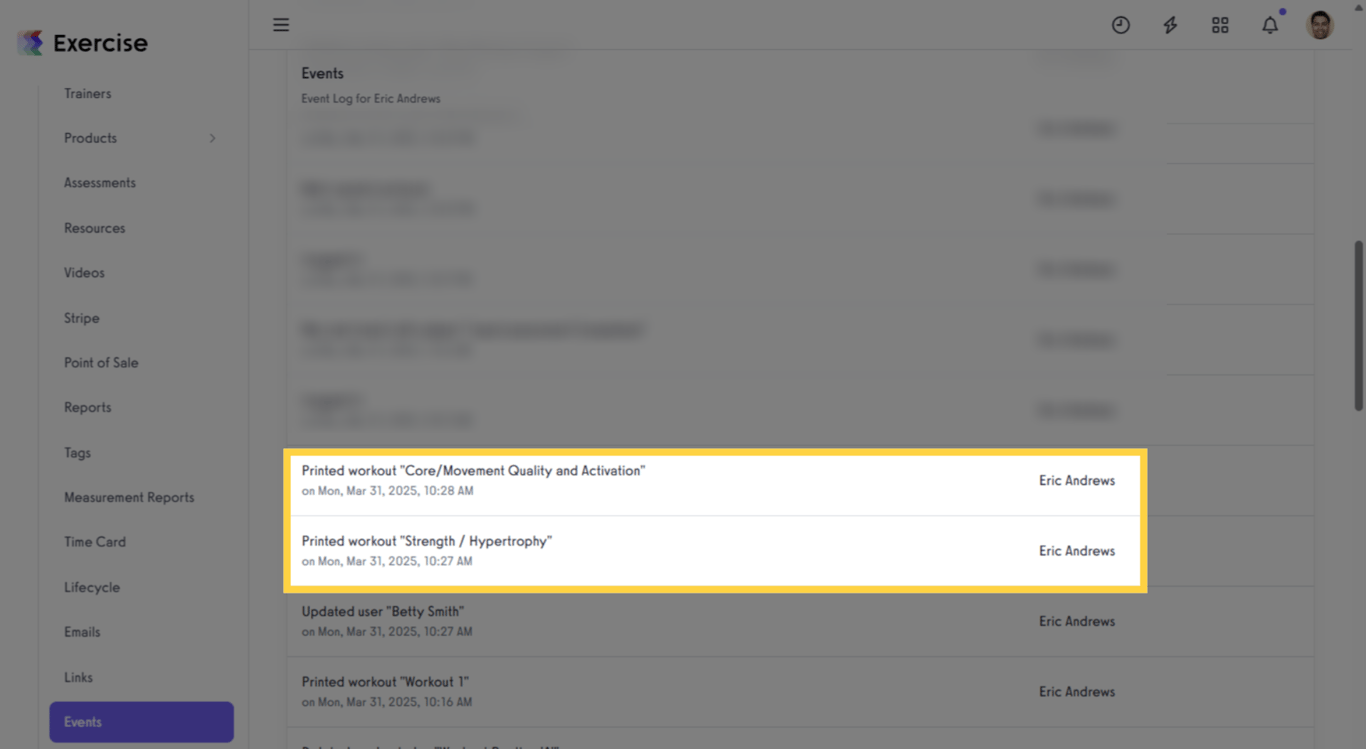Click the Exercise logo icon
Screen dimensions: 1366x749
[x=31, y=43]
